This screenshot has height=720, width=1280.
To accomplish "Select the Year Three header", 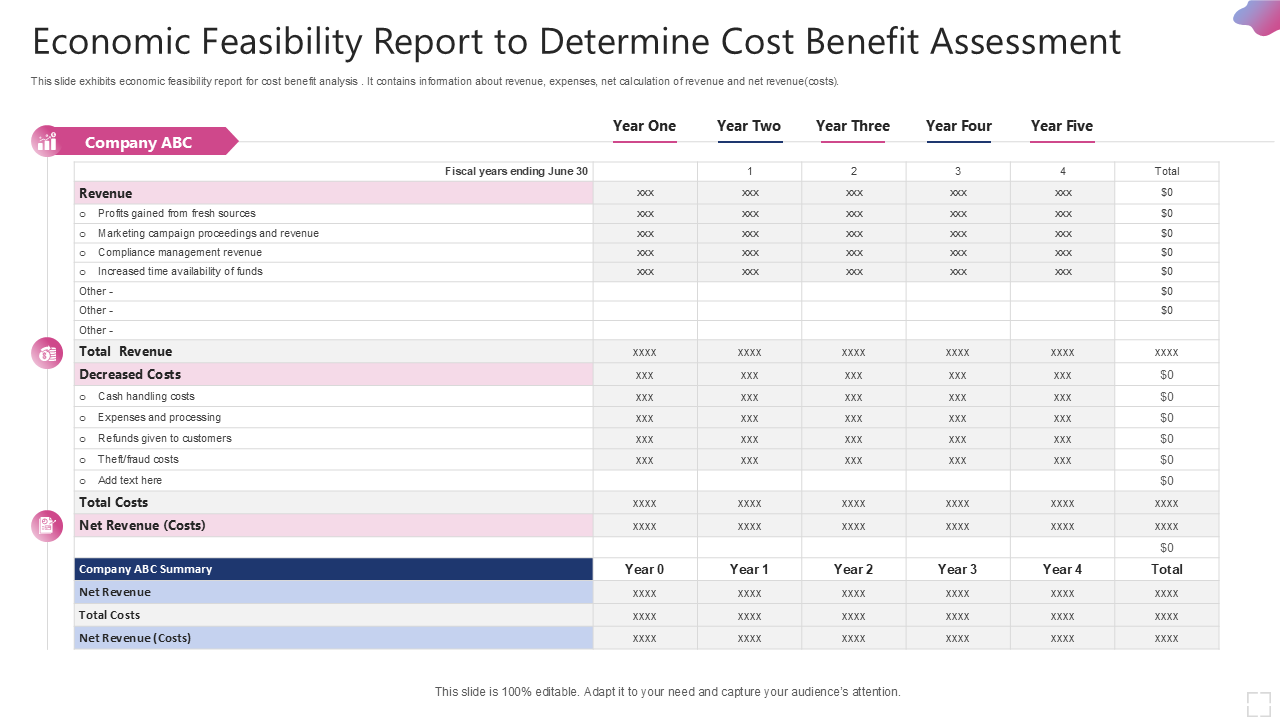I will (x=852, y=126).
